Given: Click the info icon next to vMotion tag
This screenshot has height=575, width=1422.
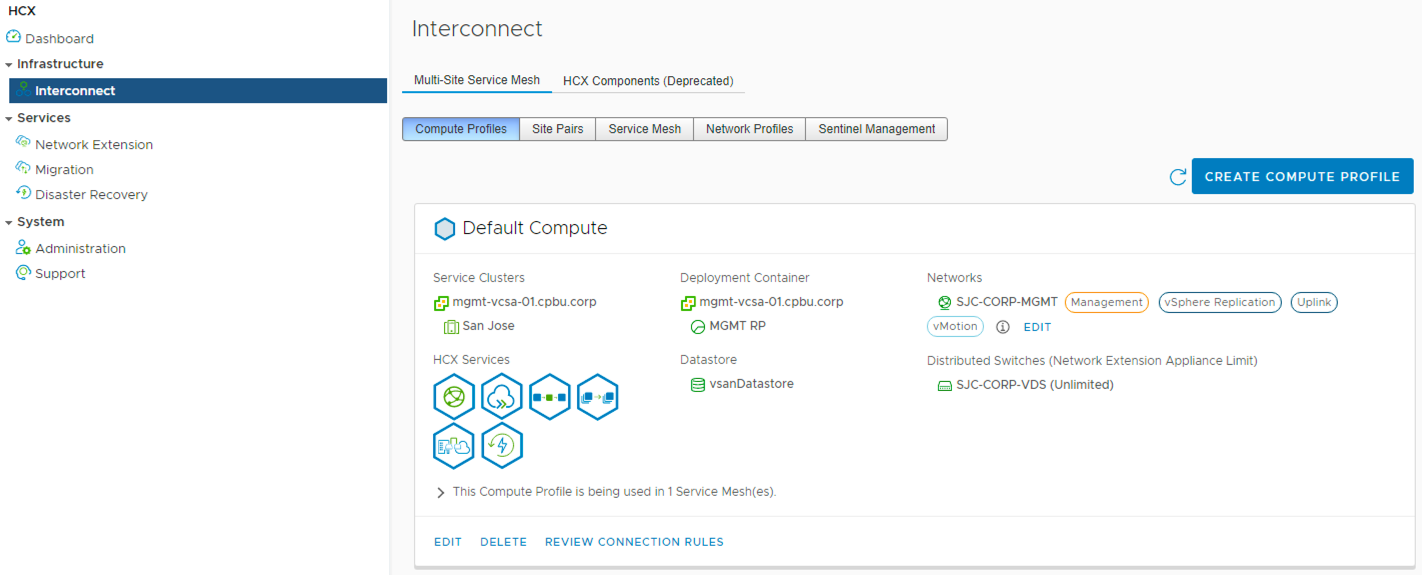Looking at the screenshot, I should [1003, 327].
